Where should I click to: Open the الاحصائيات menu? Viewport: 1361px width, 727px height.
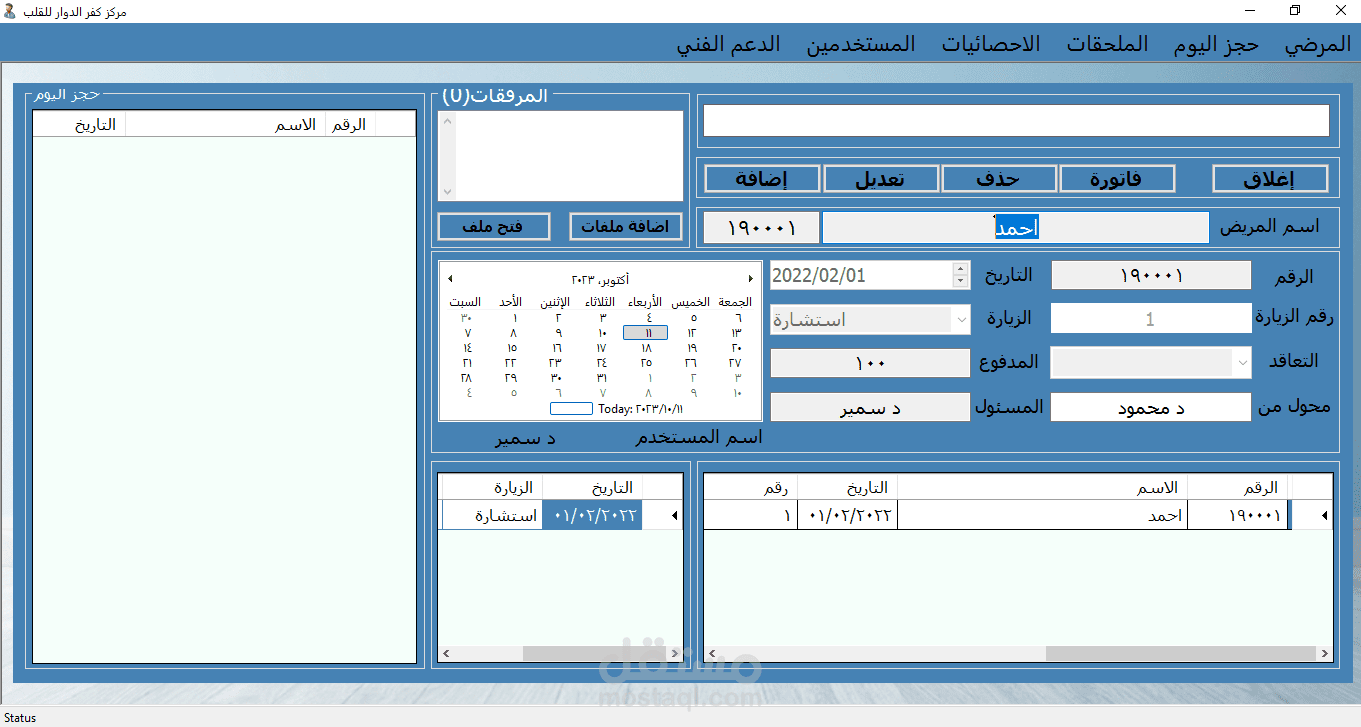991,44
